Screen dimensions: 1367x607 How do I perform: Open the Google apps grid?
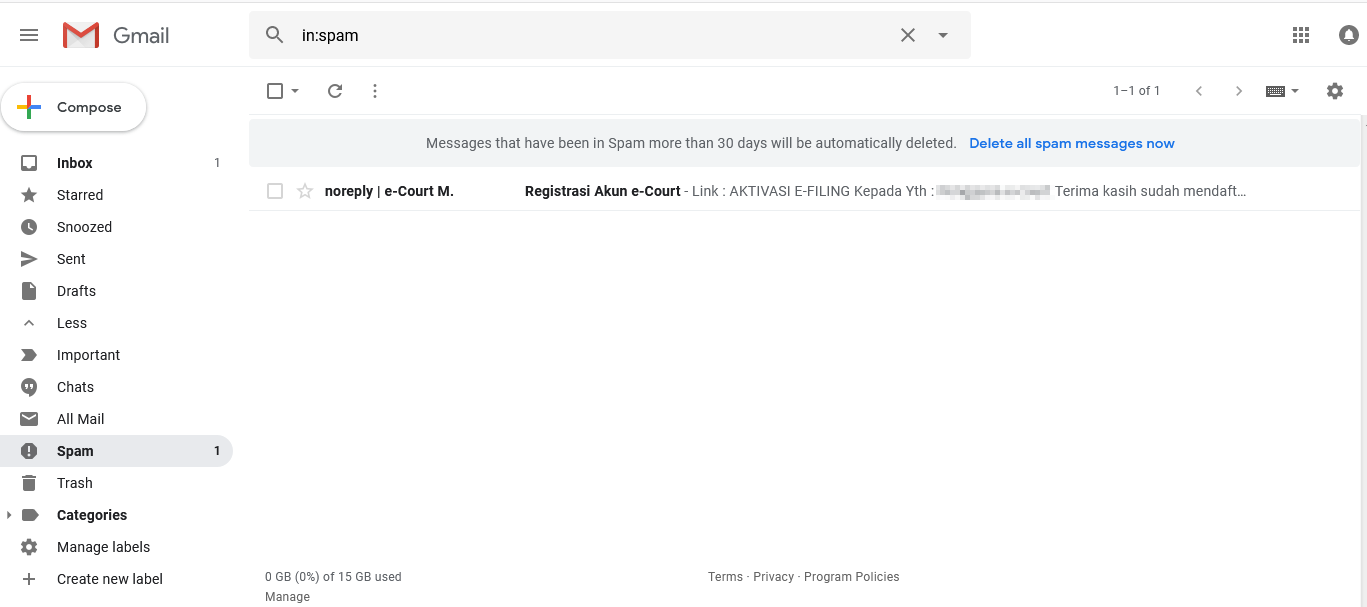[1300, 35]
